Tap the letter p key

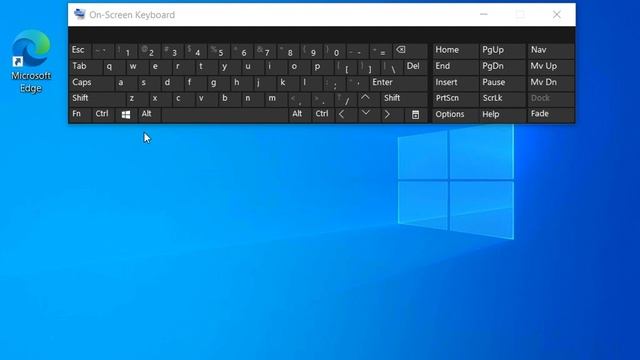click(322, 67)
